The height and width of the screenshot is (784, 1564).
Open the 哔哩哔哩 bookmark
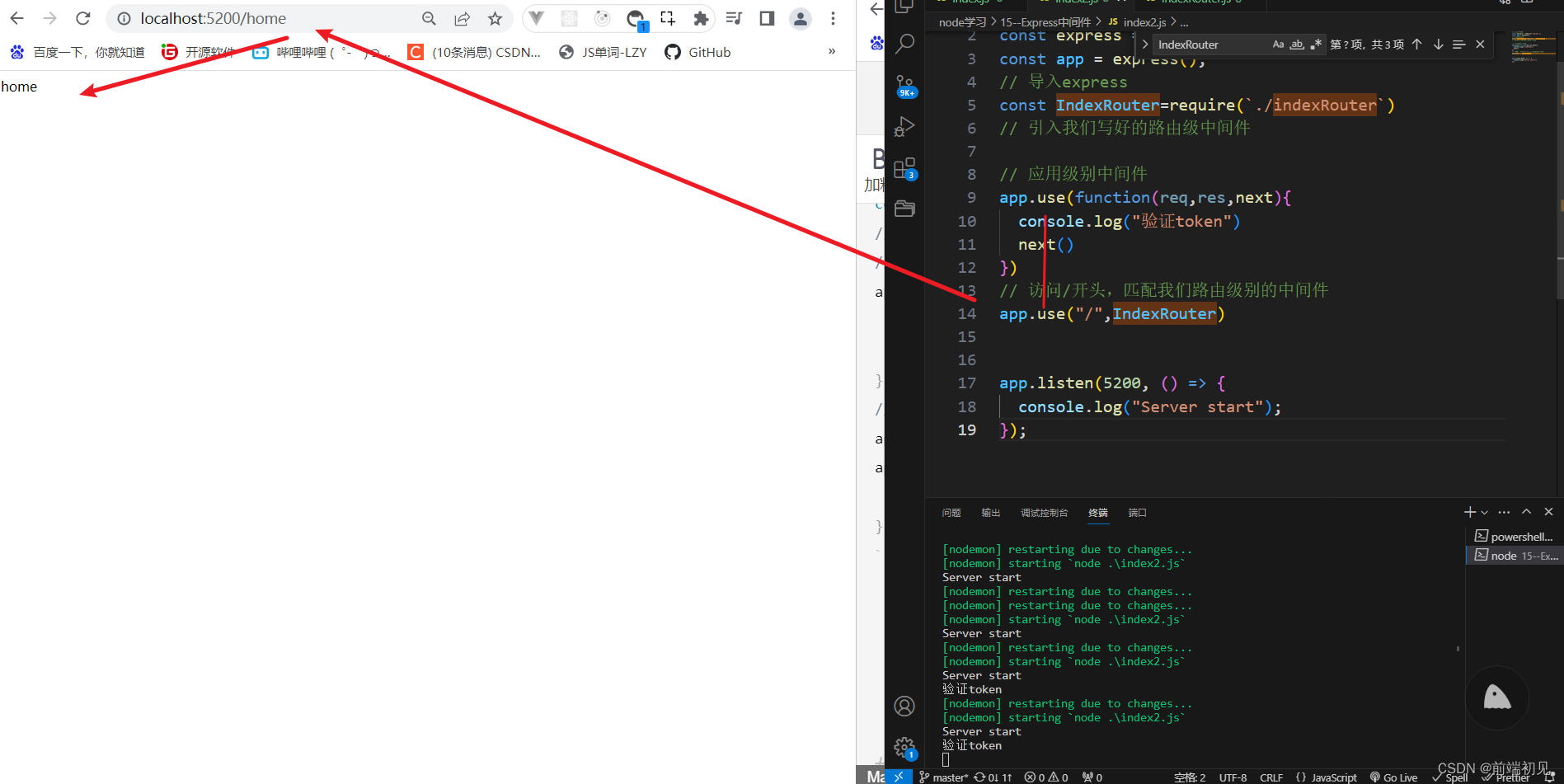[x=320, y=52]
